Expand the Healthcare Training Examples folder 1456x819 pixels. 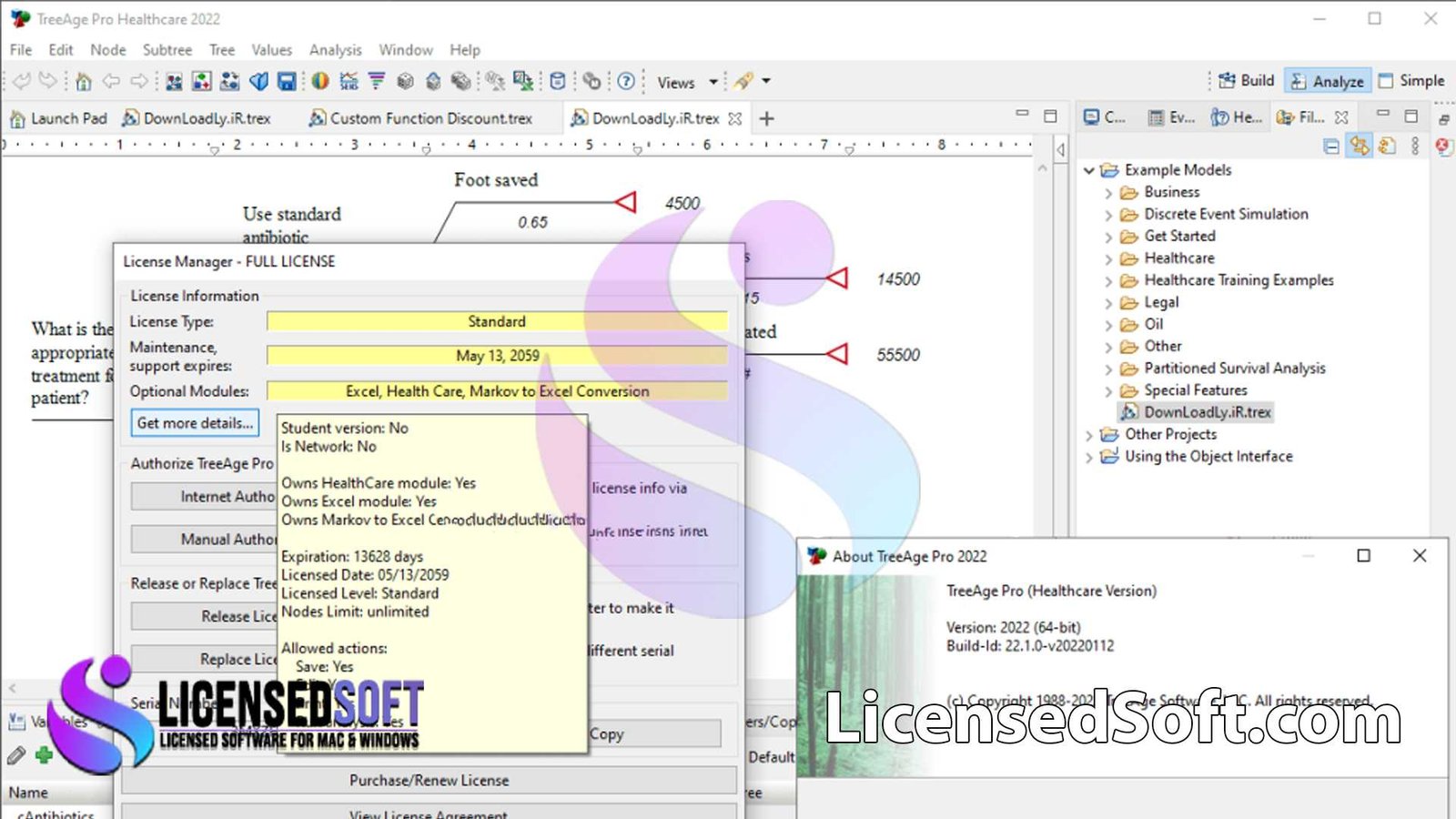coord(1108,281)
